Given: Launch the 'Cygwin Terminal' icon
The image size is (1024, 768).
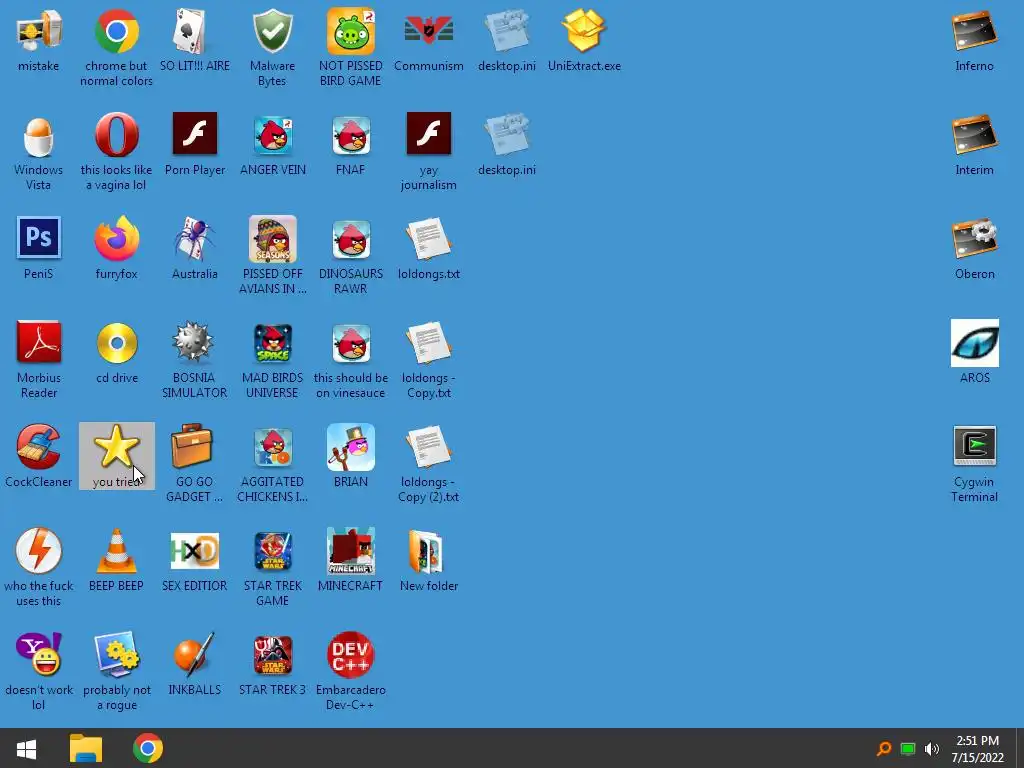Looking at the screenshot, I should click(x=974, y=446).
